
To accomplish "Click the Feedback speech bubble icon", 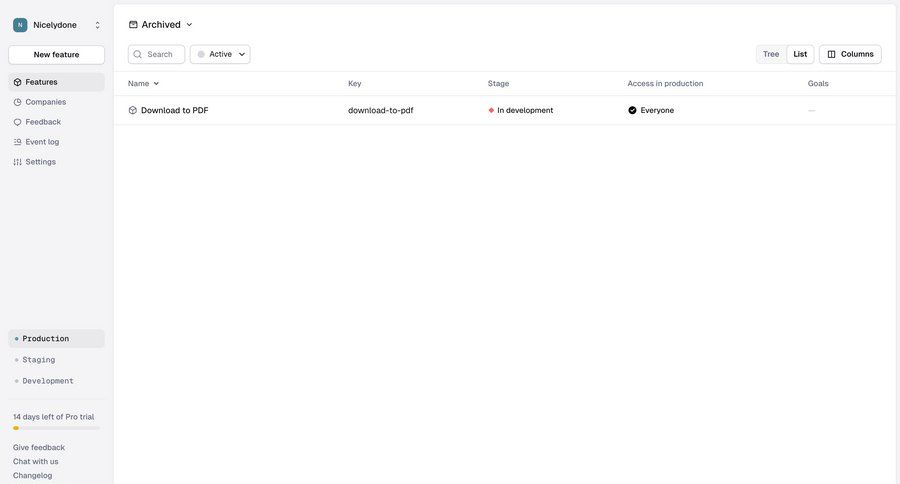I will point(17,122).
